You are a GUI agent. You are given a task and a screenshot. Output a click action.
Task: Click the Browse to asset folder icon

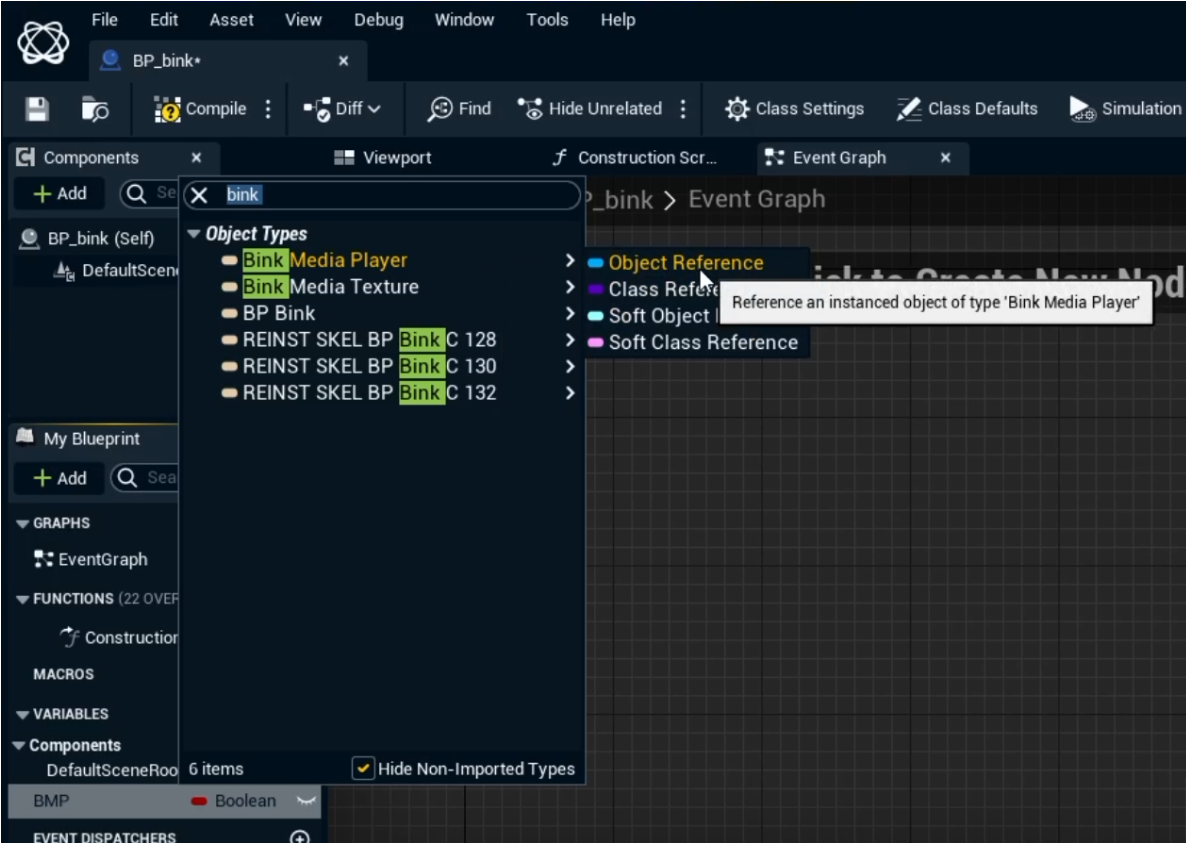(x=95, y=109)
